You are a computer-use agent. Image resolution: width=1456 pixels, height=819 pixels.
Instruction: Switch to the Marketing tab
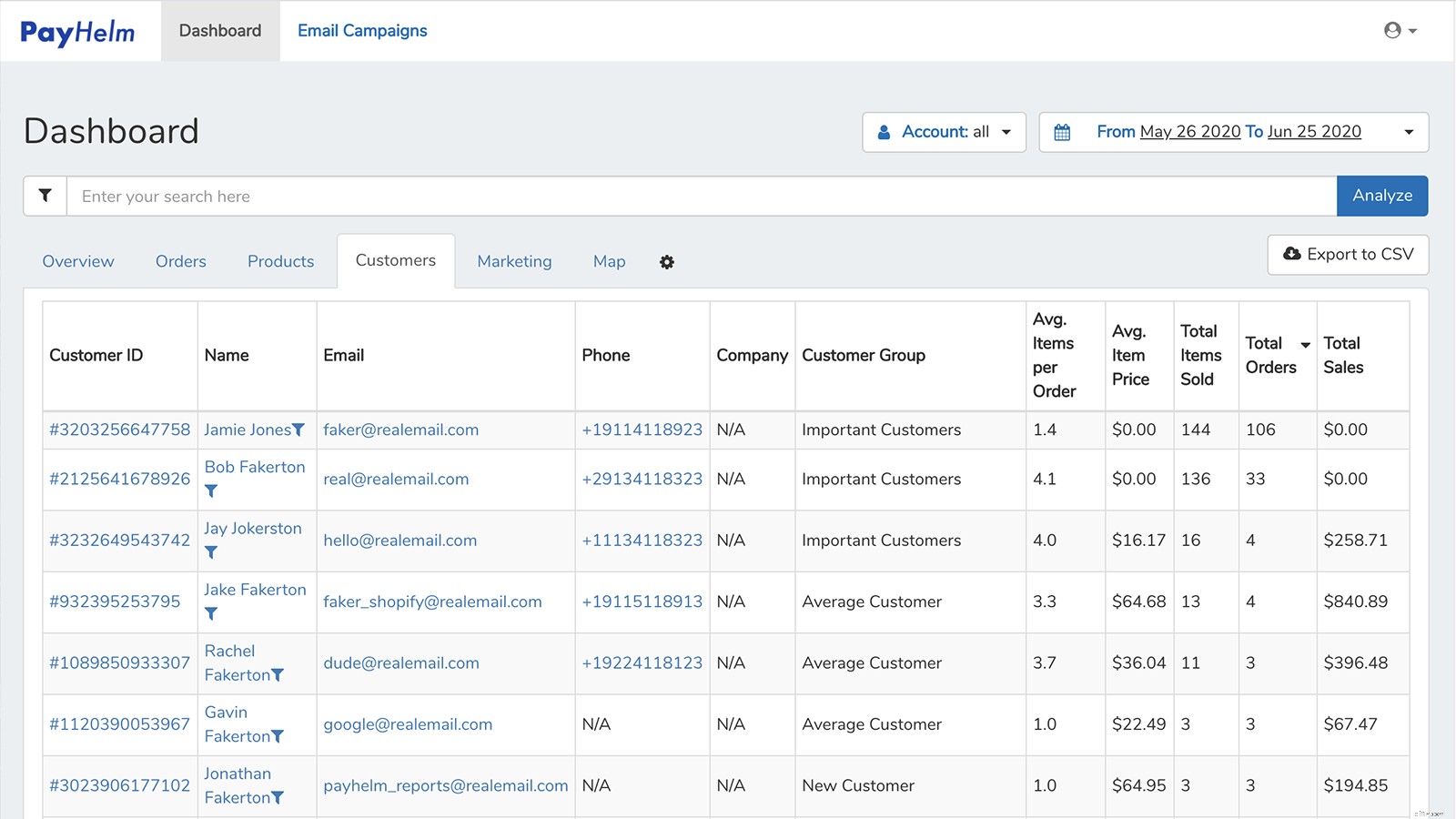pyautogui.click(x=514, y=261)
